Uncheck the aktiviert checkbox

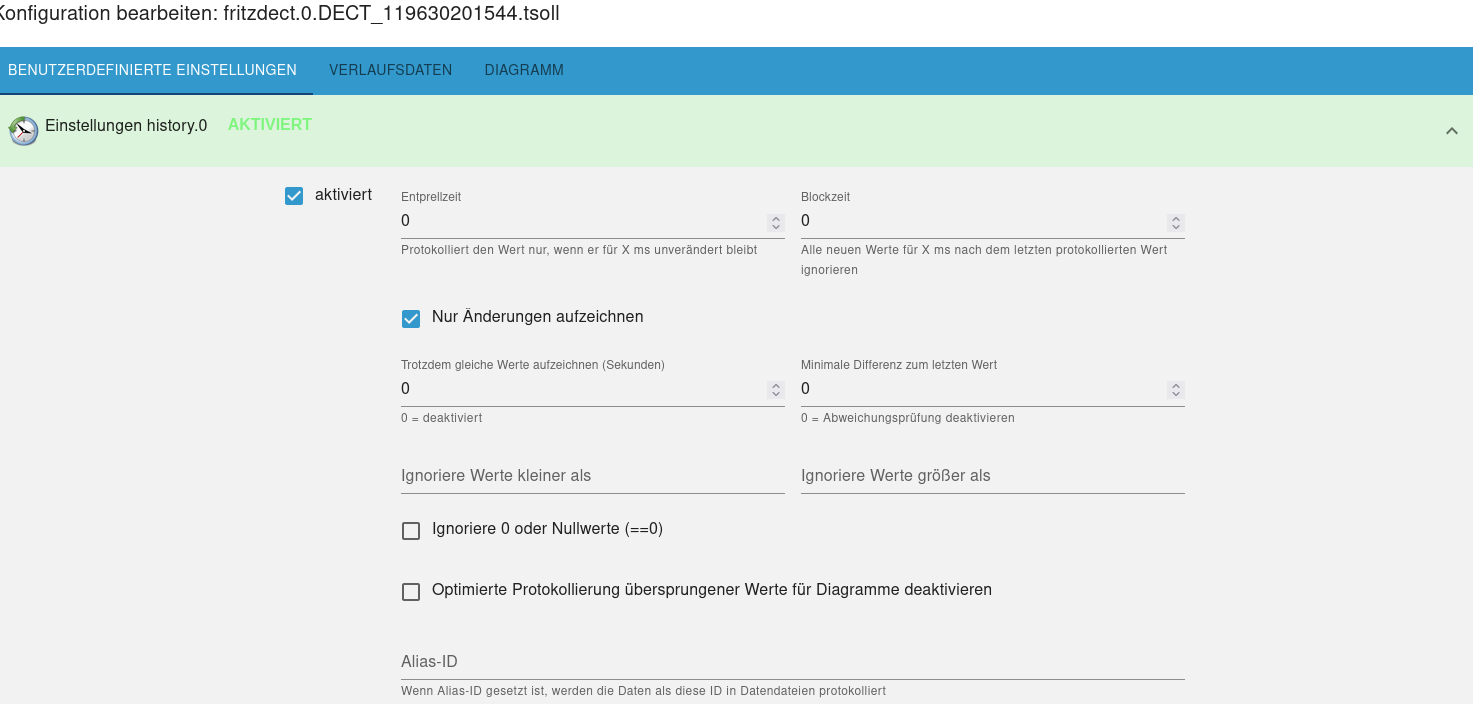point(294,196)
